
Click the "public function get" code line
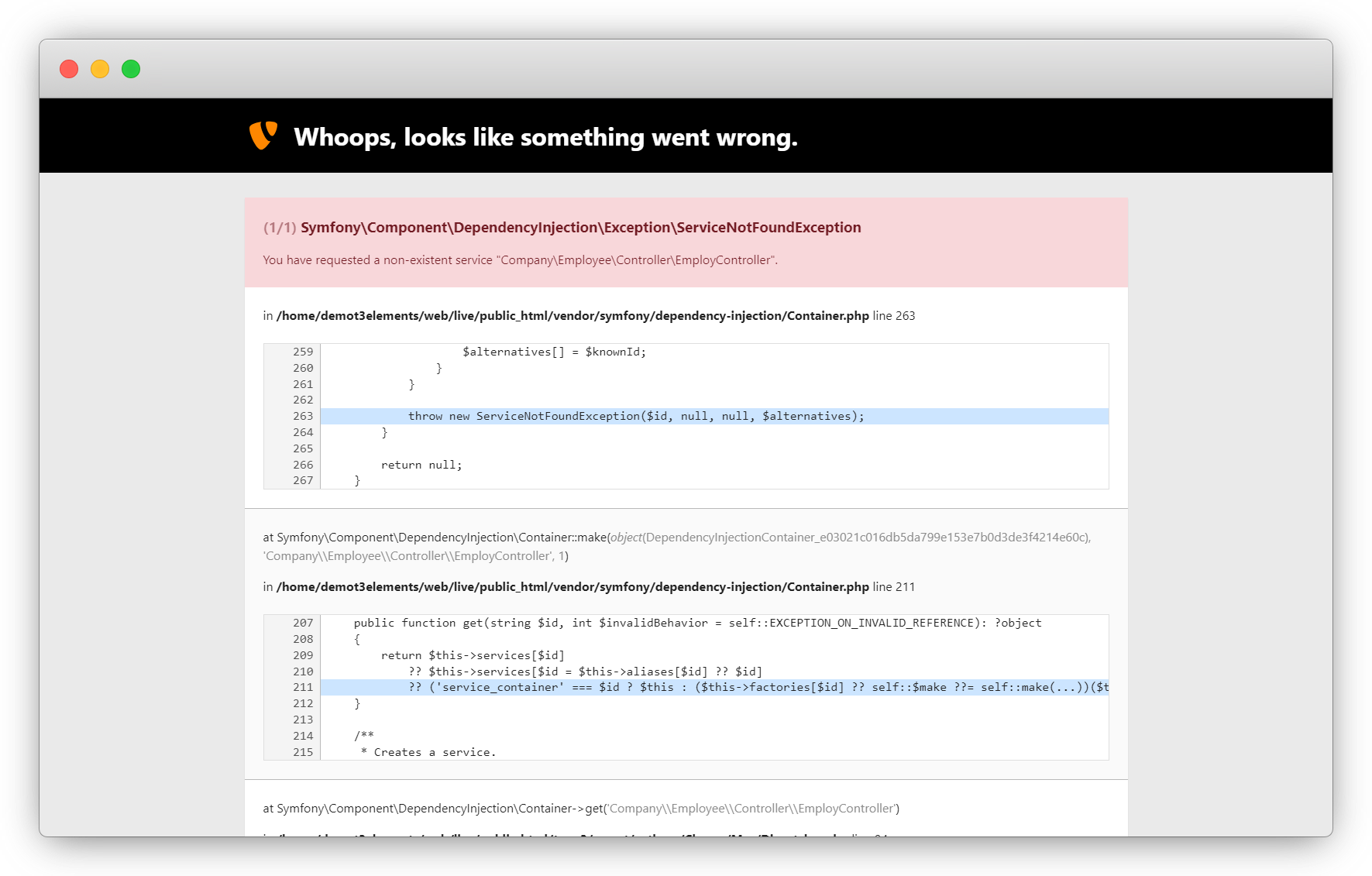click(697, 623)
